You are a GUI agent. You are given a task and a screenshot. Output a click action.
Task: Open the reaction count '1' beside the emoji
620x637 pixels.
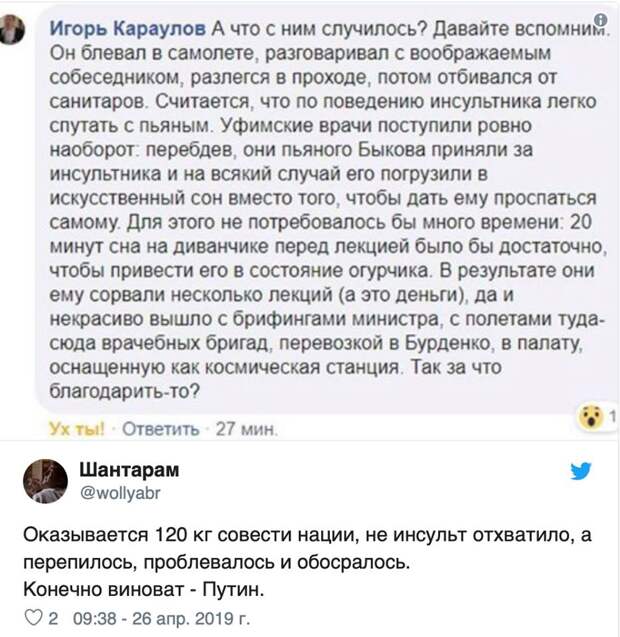click(612, 416)
